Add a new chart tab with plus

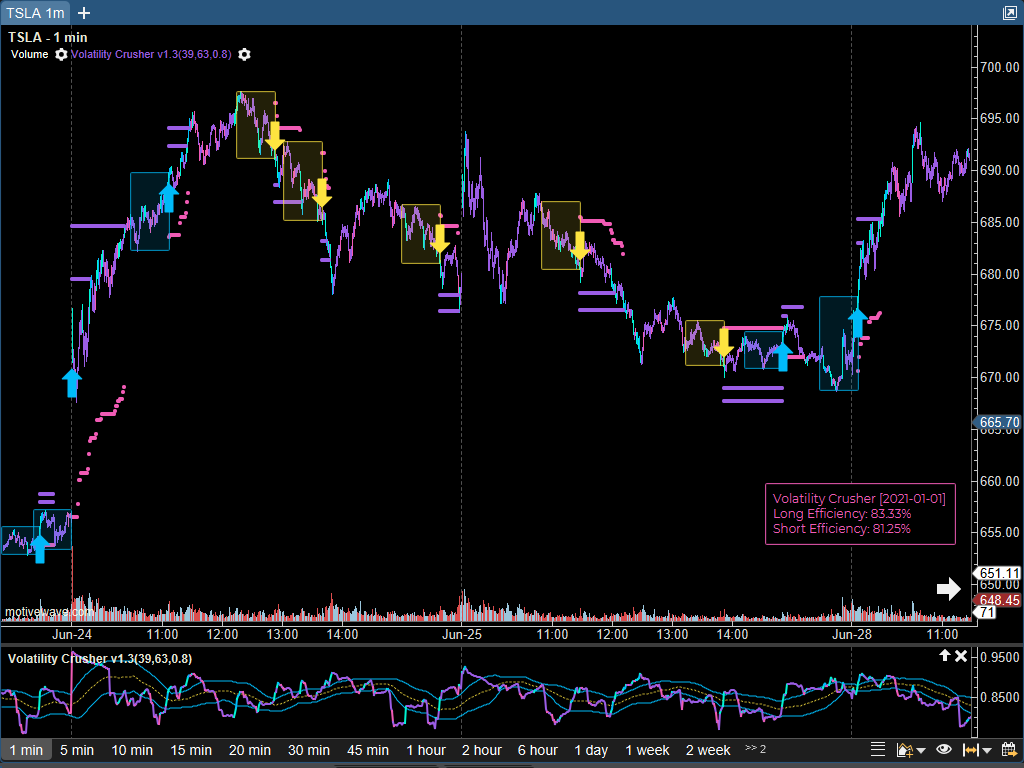tap(84, 12)
